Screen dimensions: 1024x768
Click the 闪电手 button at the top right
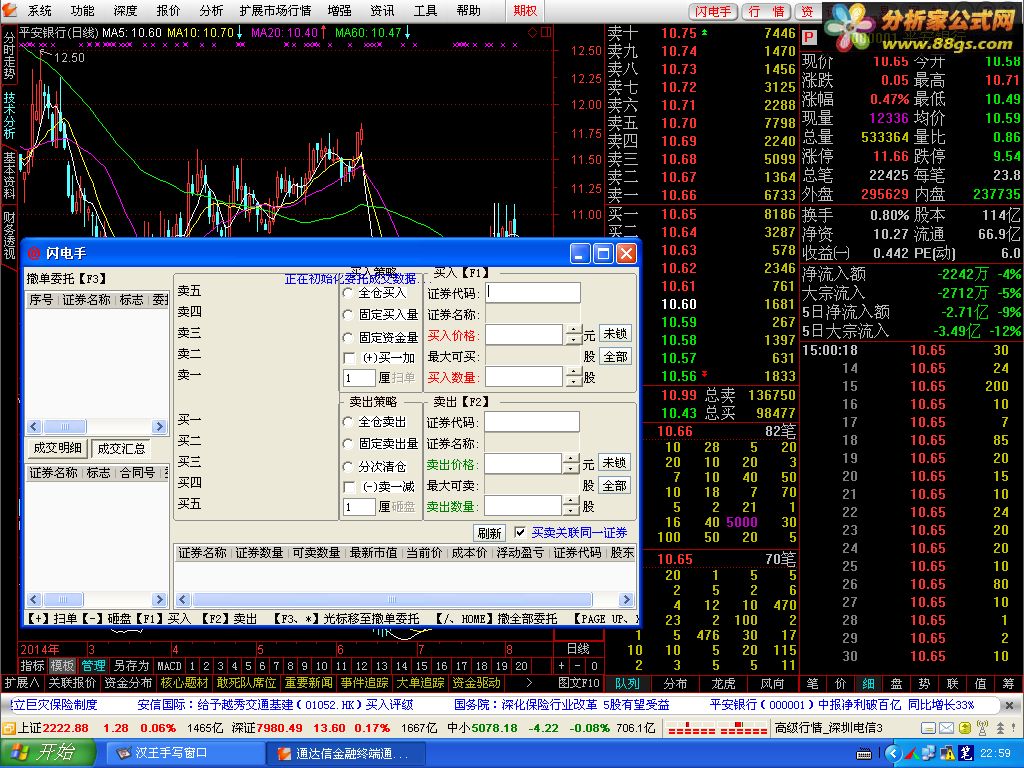[x=713, y=12]
